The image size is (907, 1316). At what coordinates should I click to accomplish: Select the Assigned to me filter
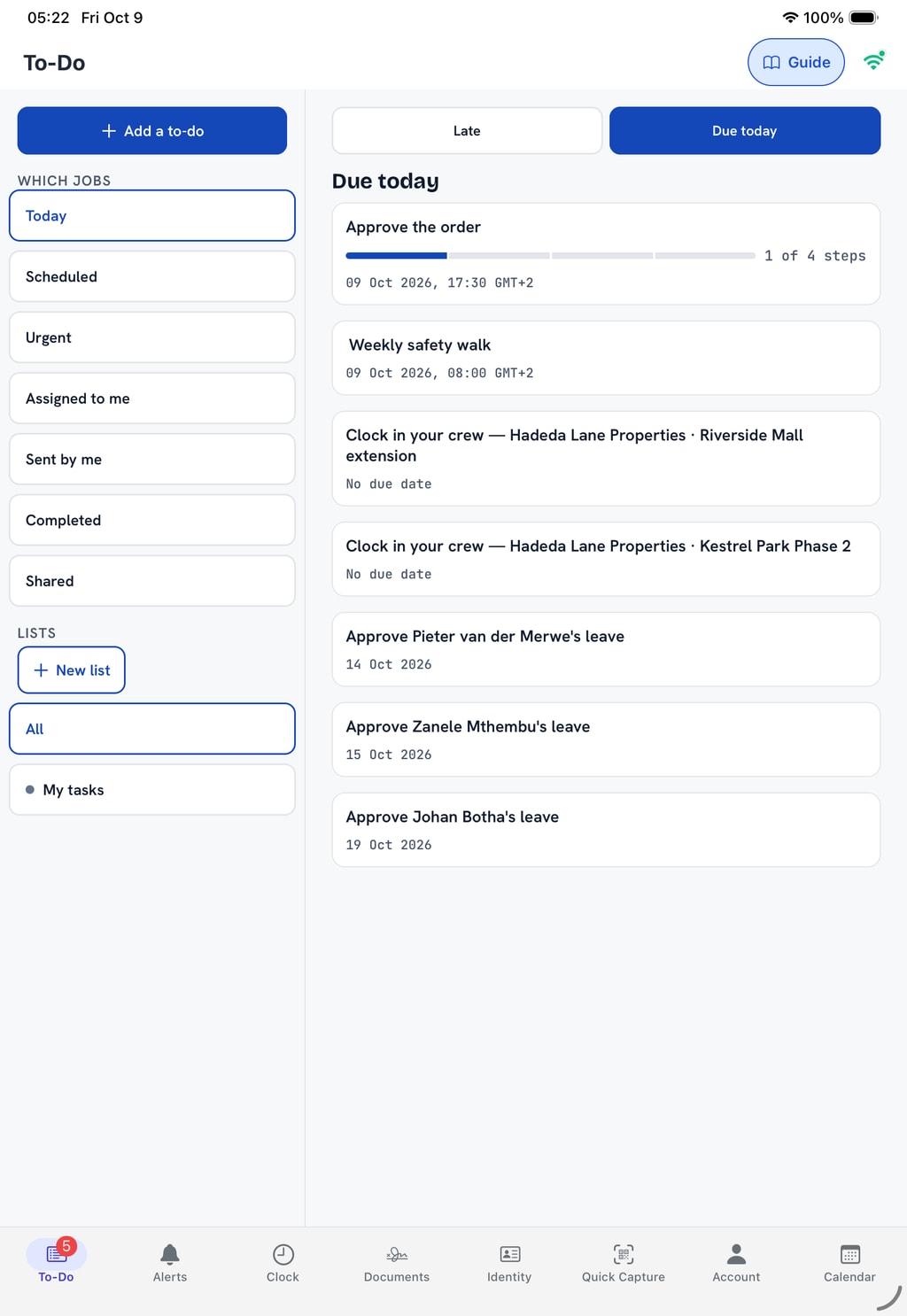pyautogui.click(x=152, y=399)
